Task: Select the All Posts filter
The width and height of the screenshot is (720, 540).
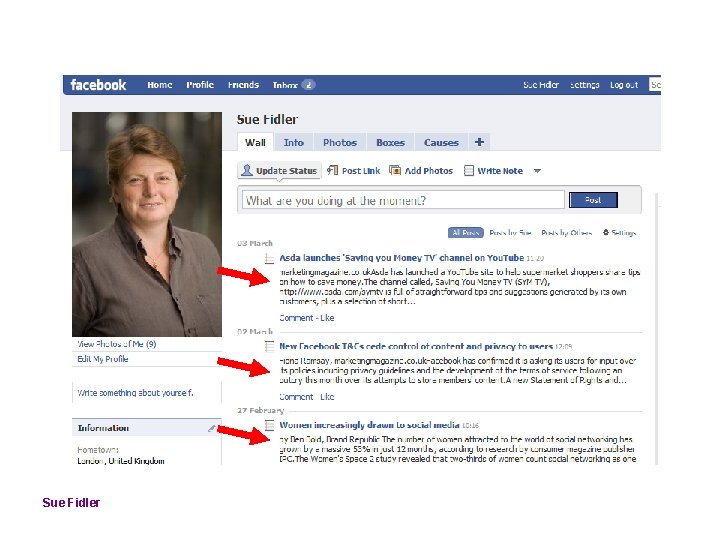Action: [466, 233]
